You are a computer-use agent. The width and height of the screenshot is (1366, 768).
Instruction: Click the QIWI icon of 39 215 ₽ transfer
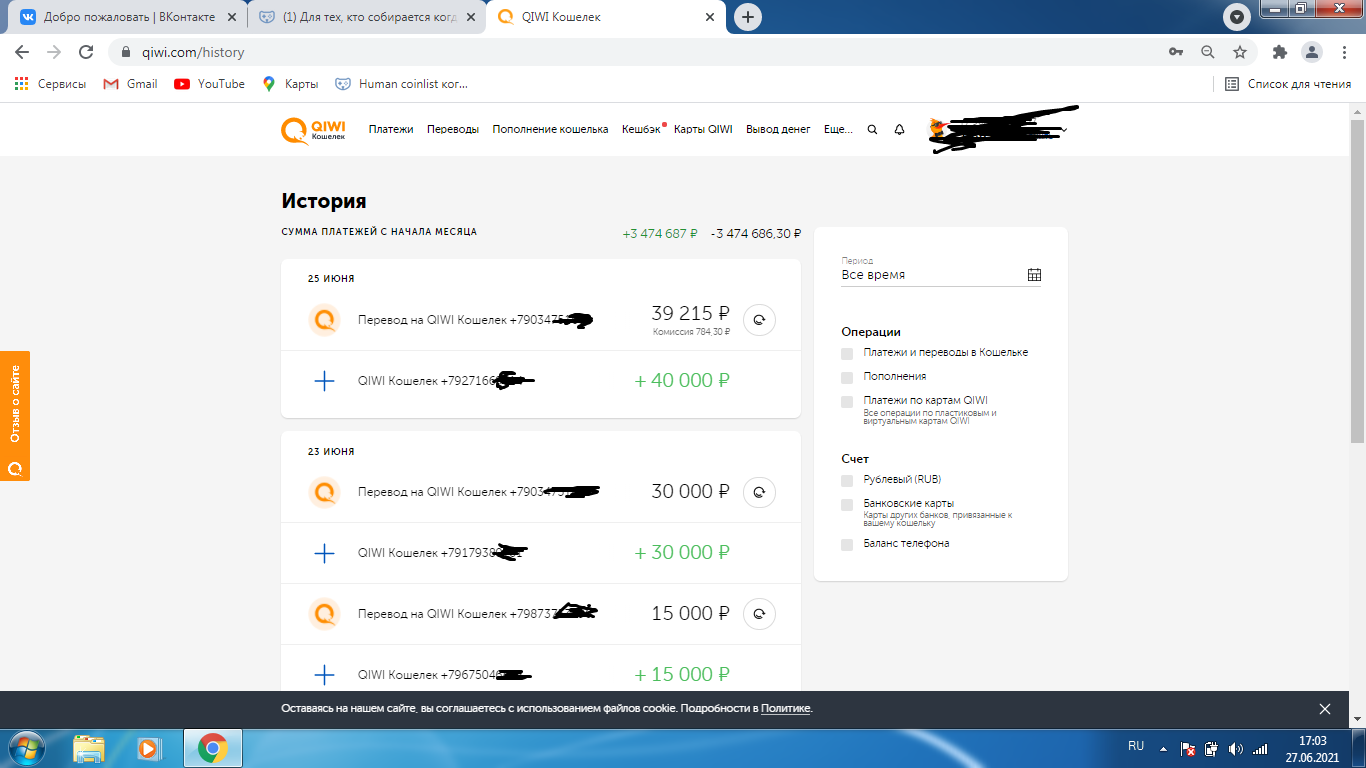(x=324, y=320)
